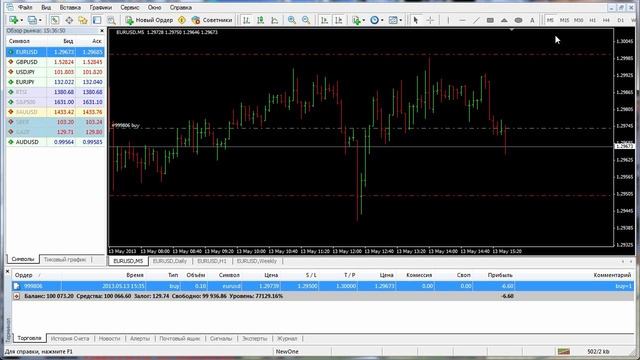The image size is (640, 360).
Task: Open a new chart via toolbar icon
Action: [13, 20]
